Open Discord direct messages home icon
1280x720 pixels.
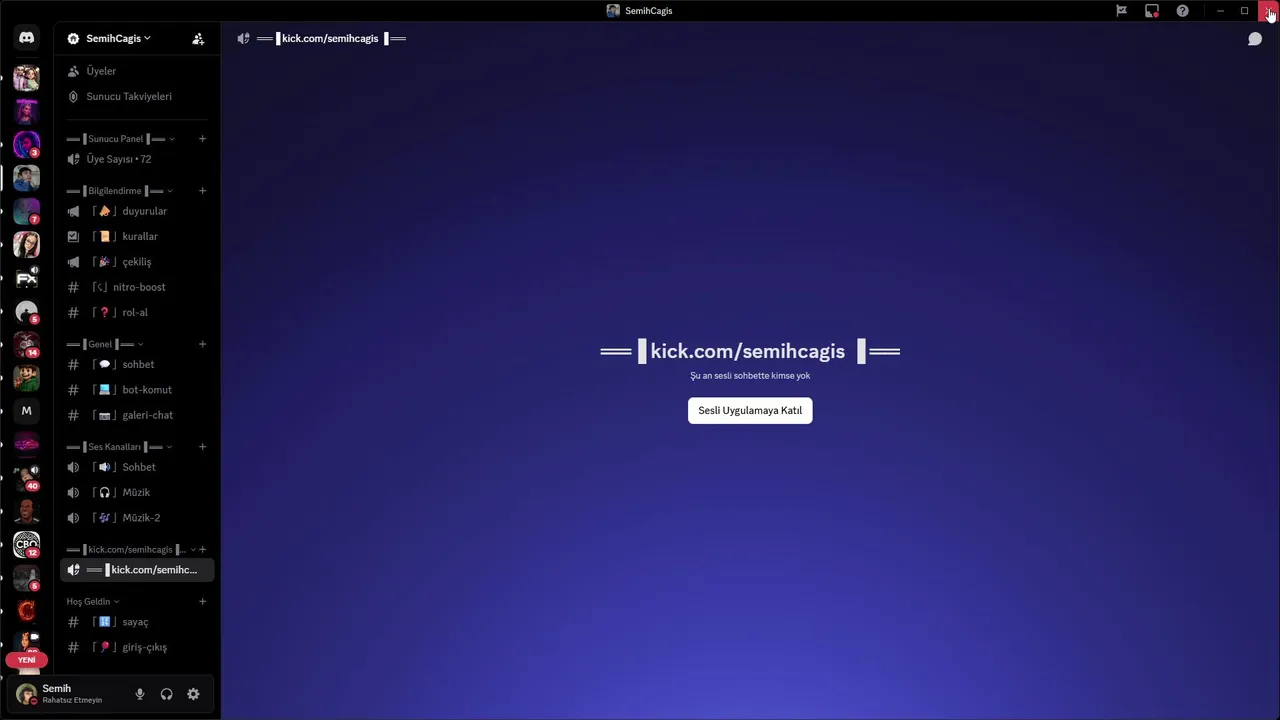tap(27, 38)
